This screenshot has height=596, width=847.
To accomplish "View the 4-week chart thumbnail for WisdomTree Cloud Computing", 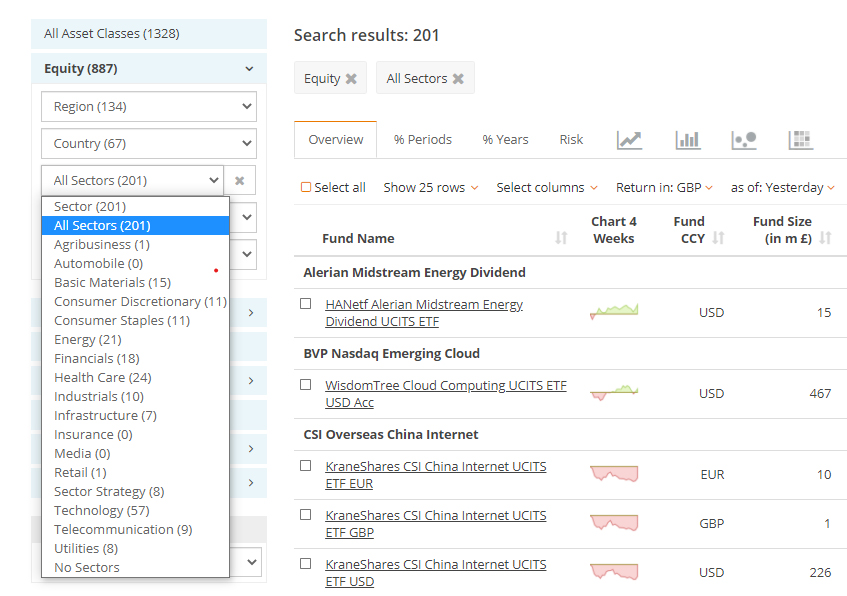I will [614, 392].
